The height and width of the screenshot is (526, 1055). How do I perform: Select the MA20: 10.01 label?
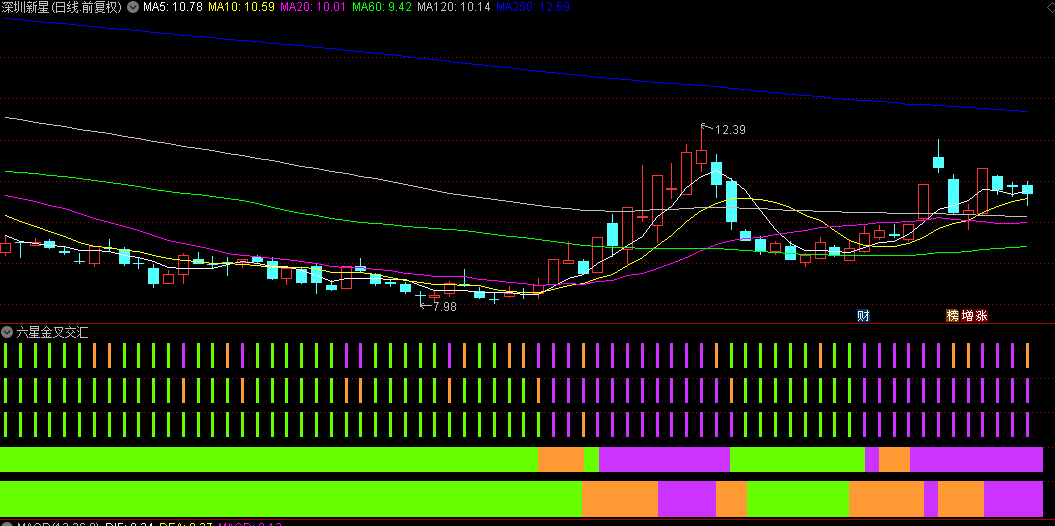point(313,7)
